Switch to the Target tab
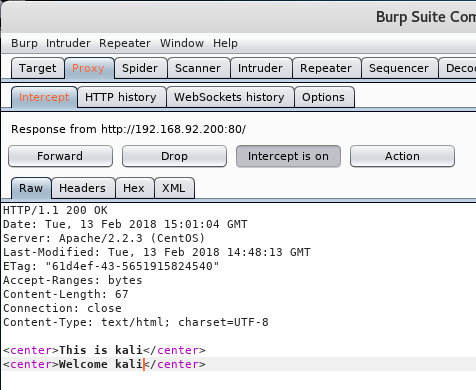The width and height of the screenshot is (476, 390). pos(38,68)
